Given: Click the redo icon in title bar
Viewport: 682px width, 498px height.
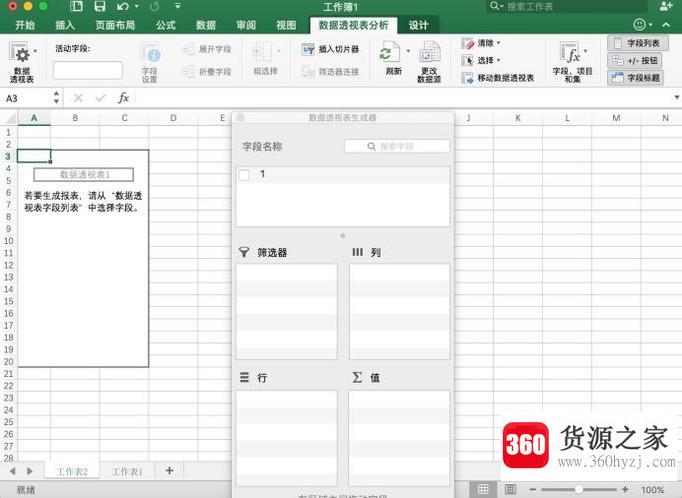Looking at the screenshot, I should click(154, 7).
